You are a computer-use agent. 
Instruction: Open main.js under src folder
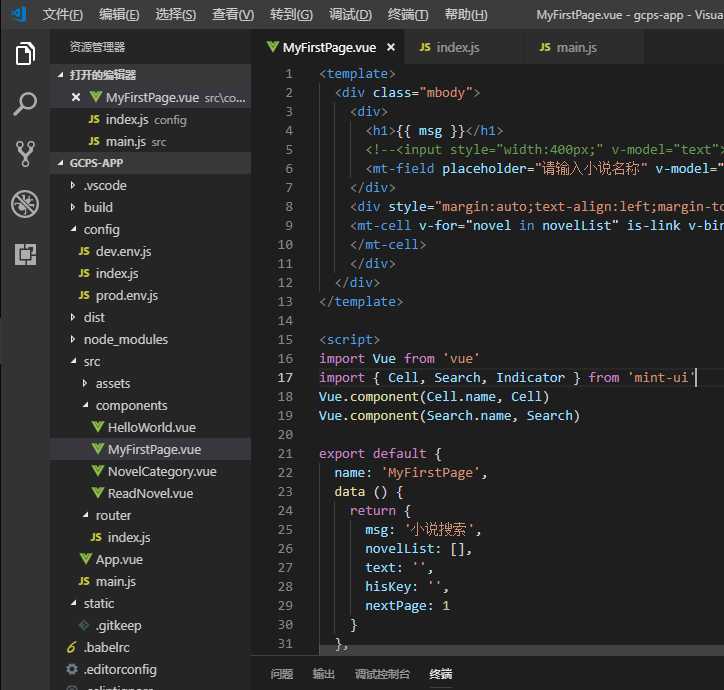coord(151,581)
